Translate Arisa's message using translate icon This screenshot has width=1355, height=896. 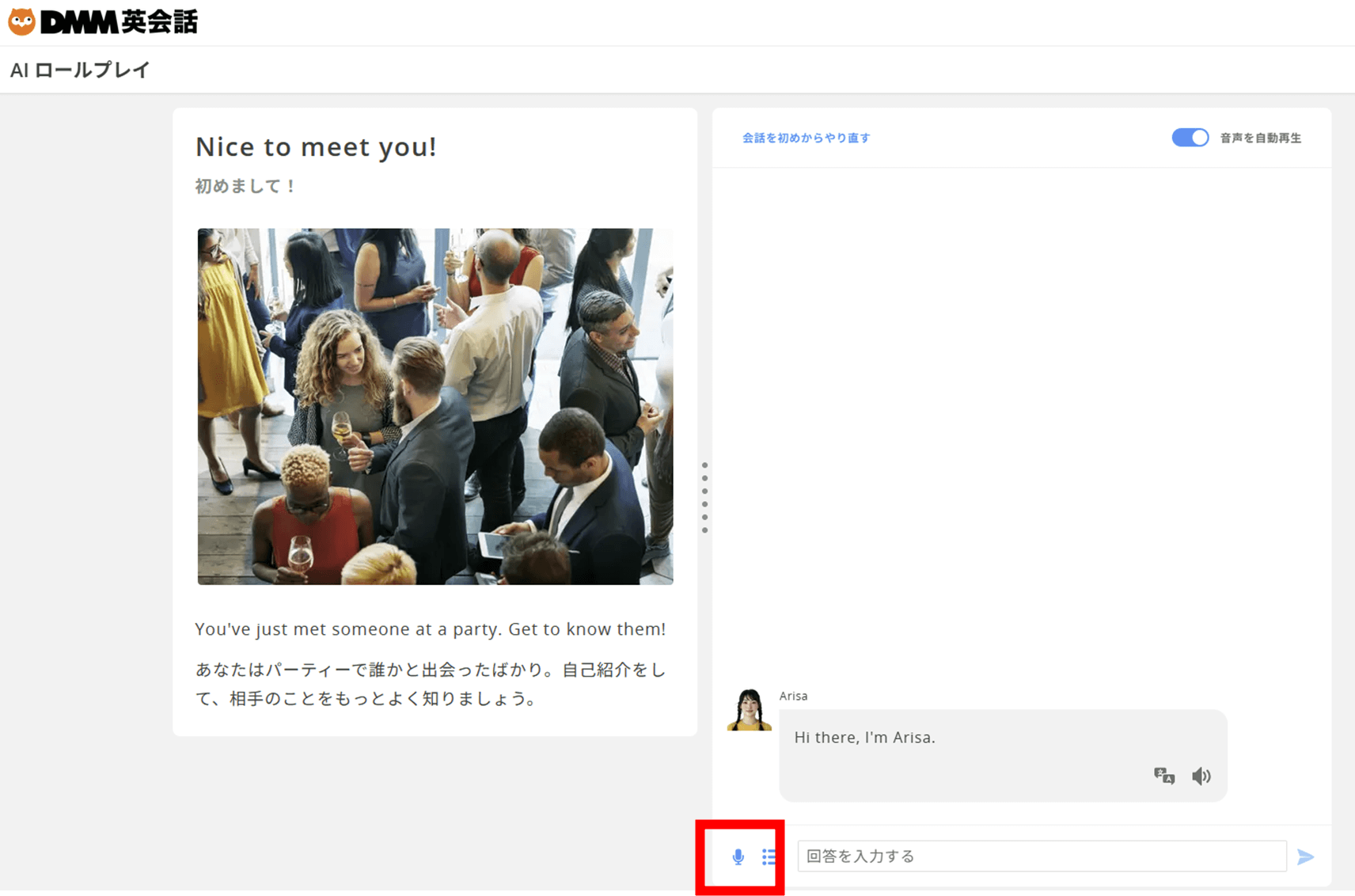click(1163, 776)
